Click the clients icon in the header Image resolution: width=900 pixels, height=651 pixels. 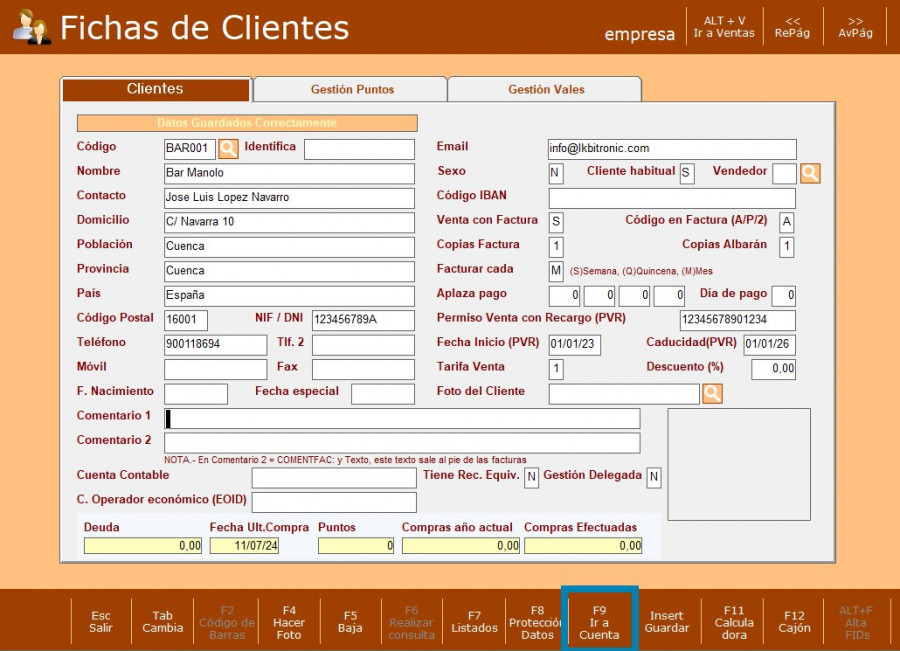(x=32, y=28)
